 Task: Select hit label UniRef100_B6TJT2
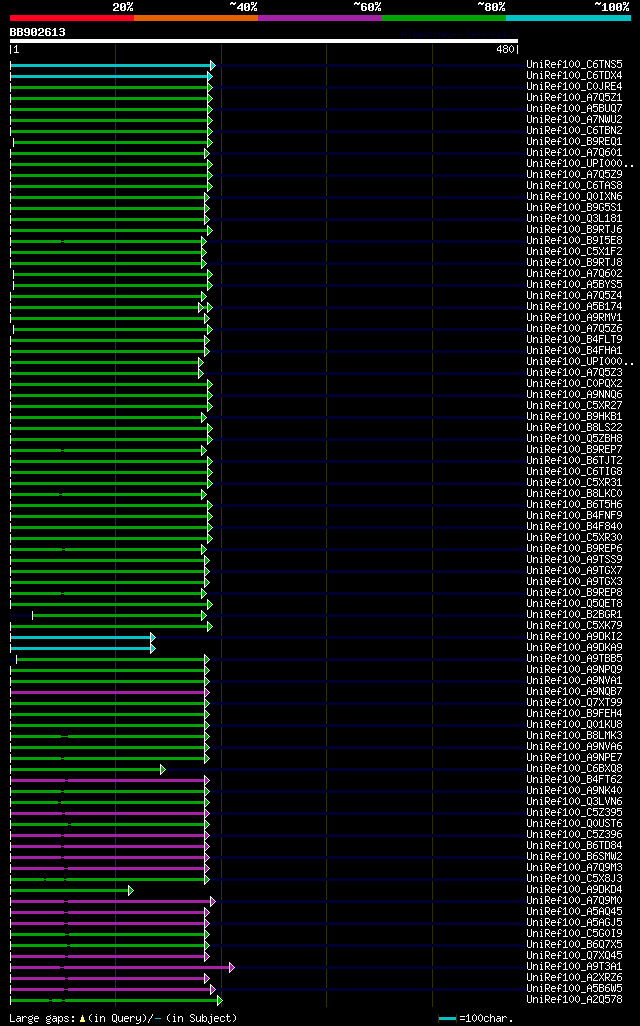pyautogui.click(x=575, y=460)
